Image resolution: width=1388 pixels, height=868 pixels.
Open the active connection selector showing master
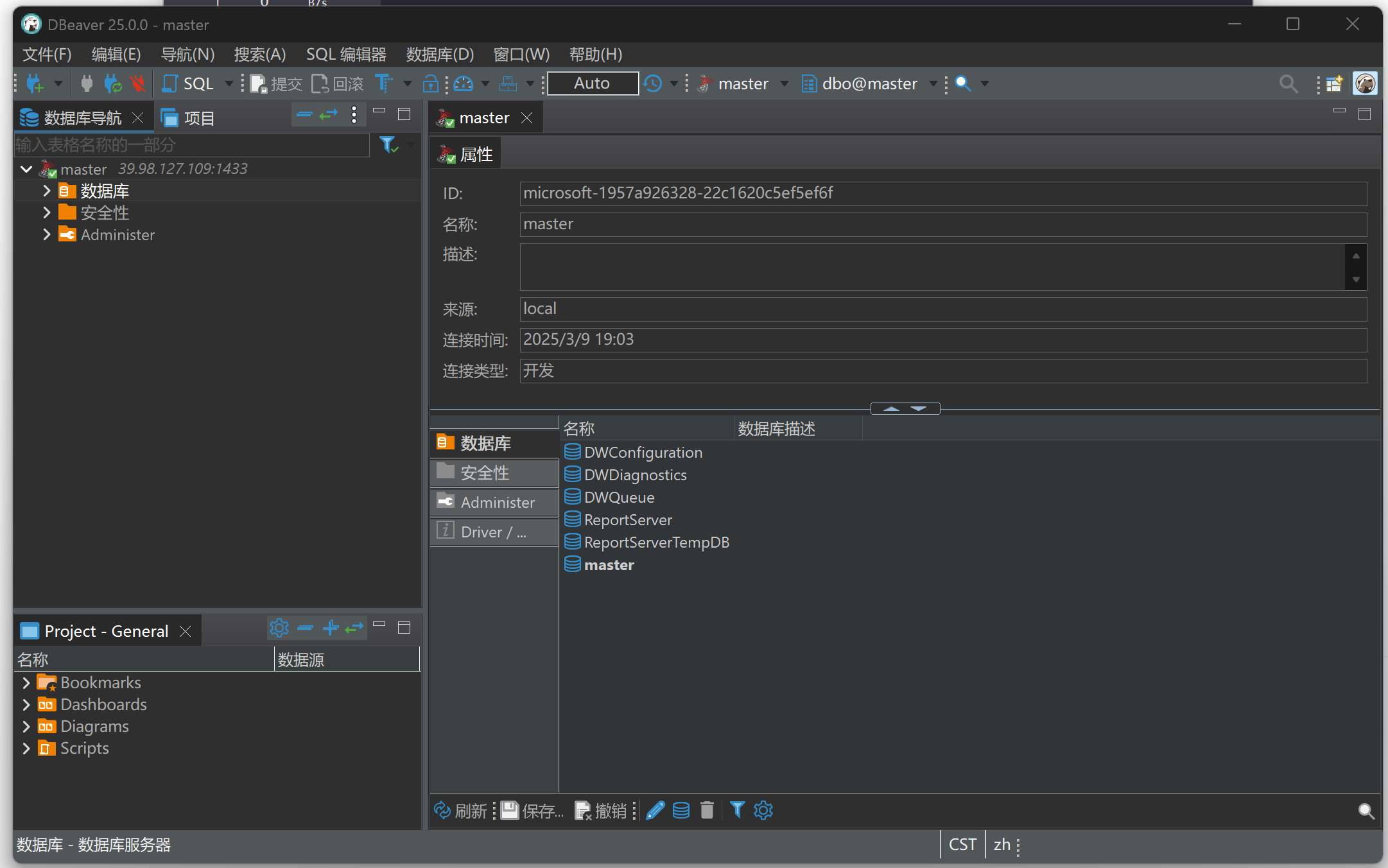click(742, 83)
